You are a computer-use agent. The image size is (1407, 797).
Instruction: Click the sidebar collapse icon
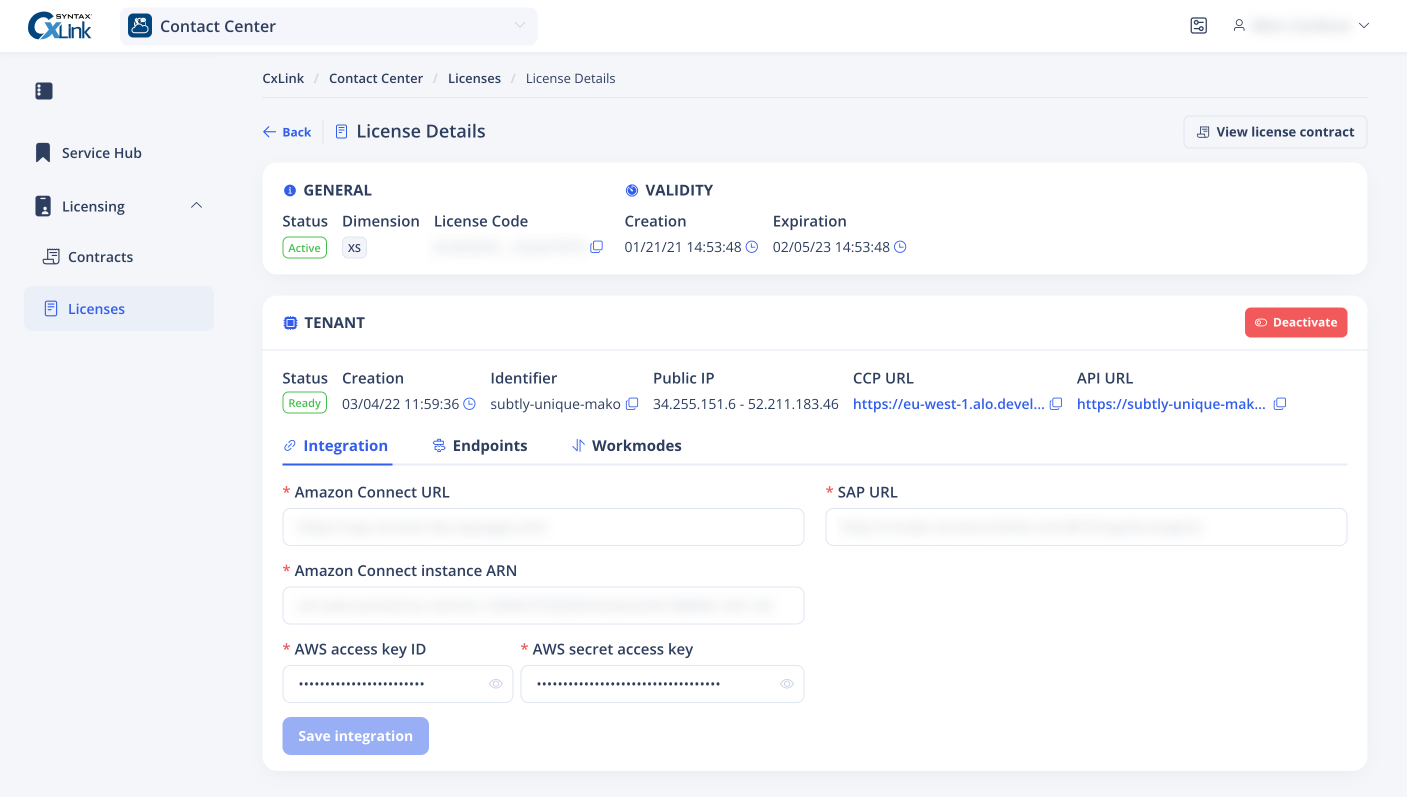tap(43, 91)
